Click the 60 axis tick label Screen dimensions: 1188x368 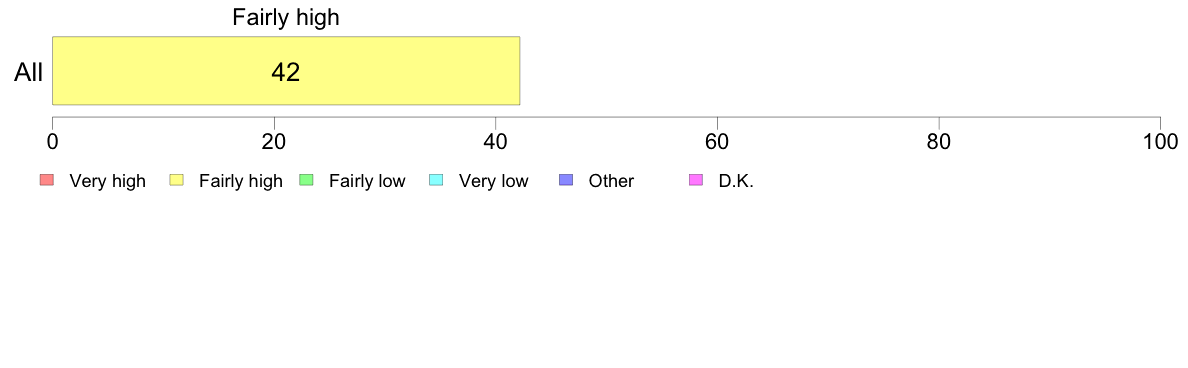tap(717, 141)
